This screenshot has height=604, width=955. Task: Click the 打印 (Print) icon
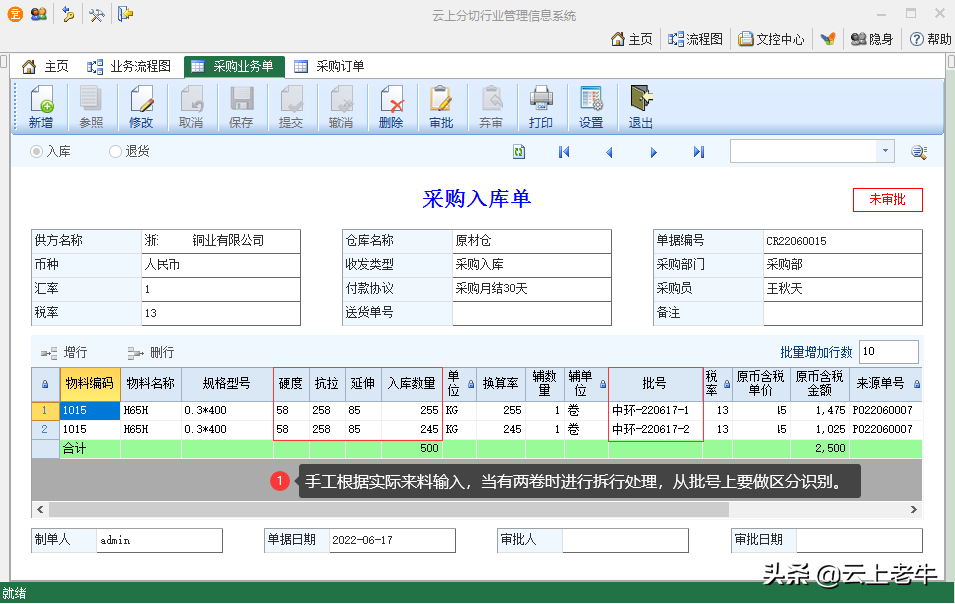[x=541, y=107]
